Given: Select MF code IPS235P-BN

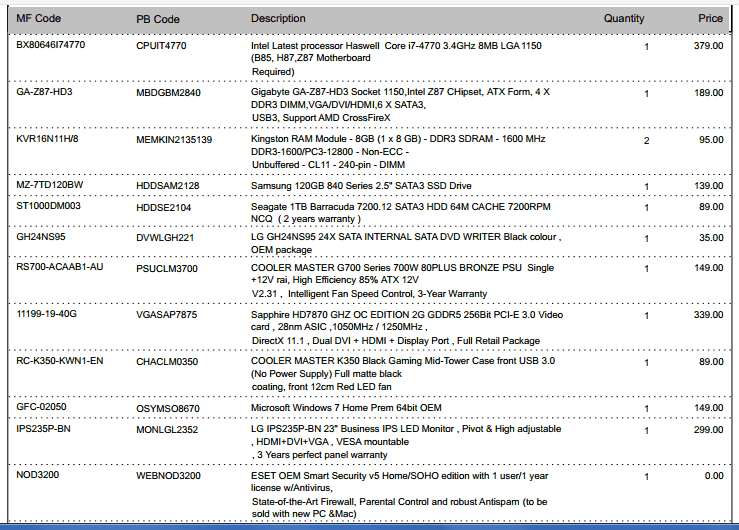Looking at the screenshot, I should [x=43, y=429].
